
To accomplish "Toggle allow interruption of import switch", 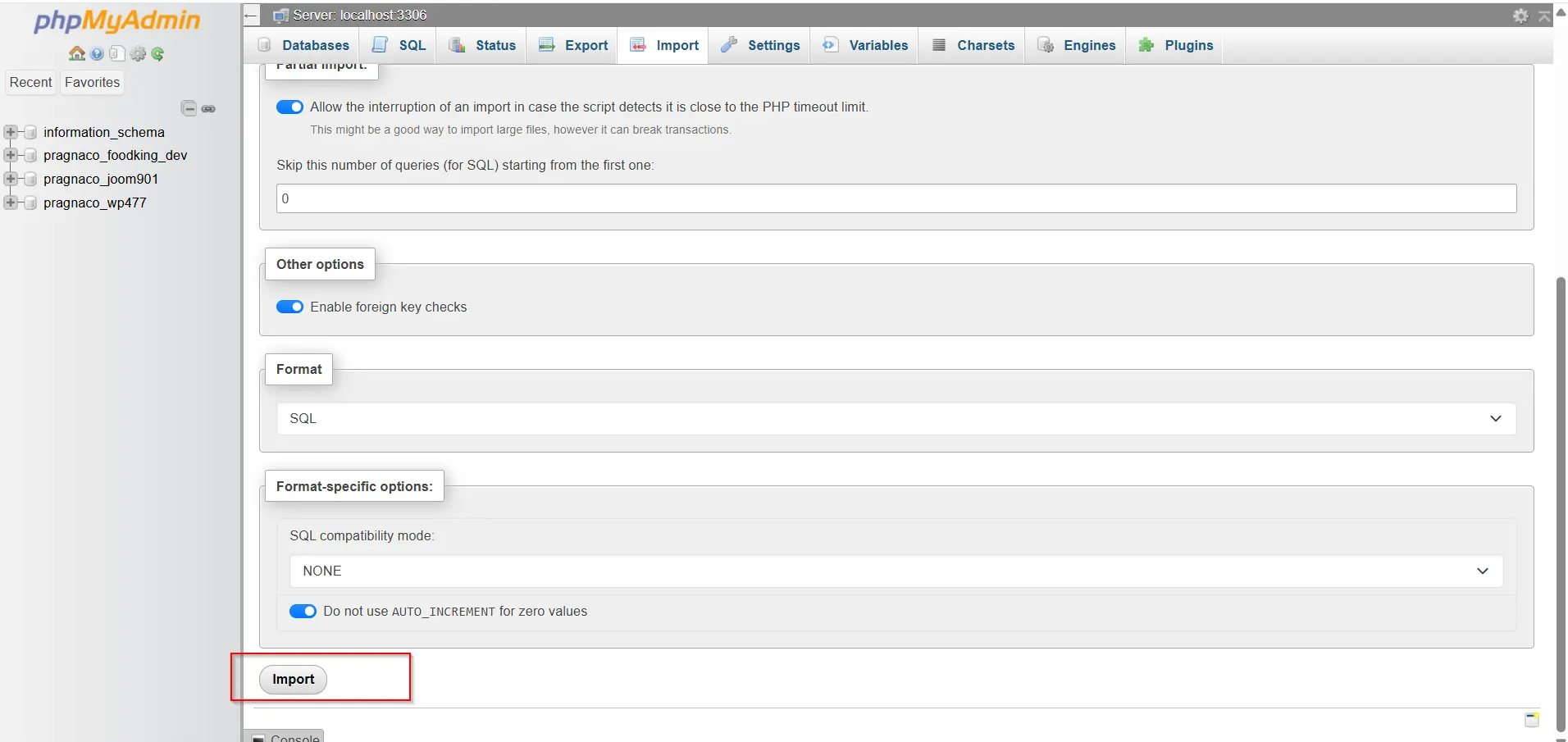I will coord(289,107).
